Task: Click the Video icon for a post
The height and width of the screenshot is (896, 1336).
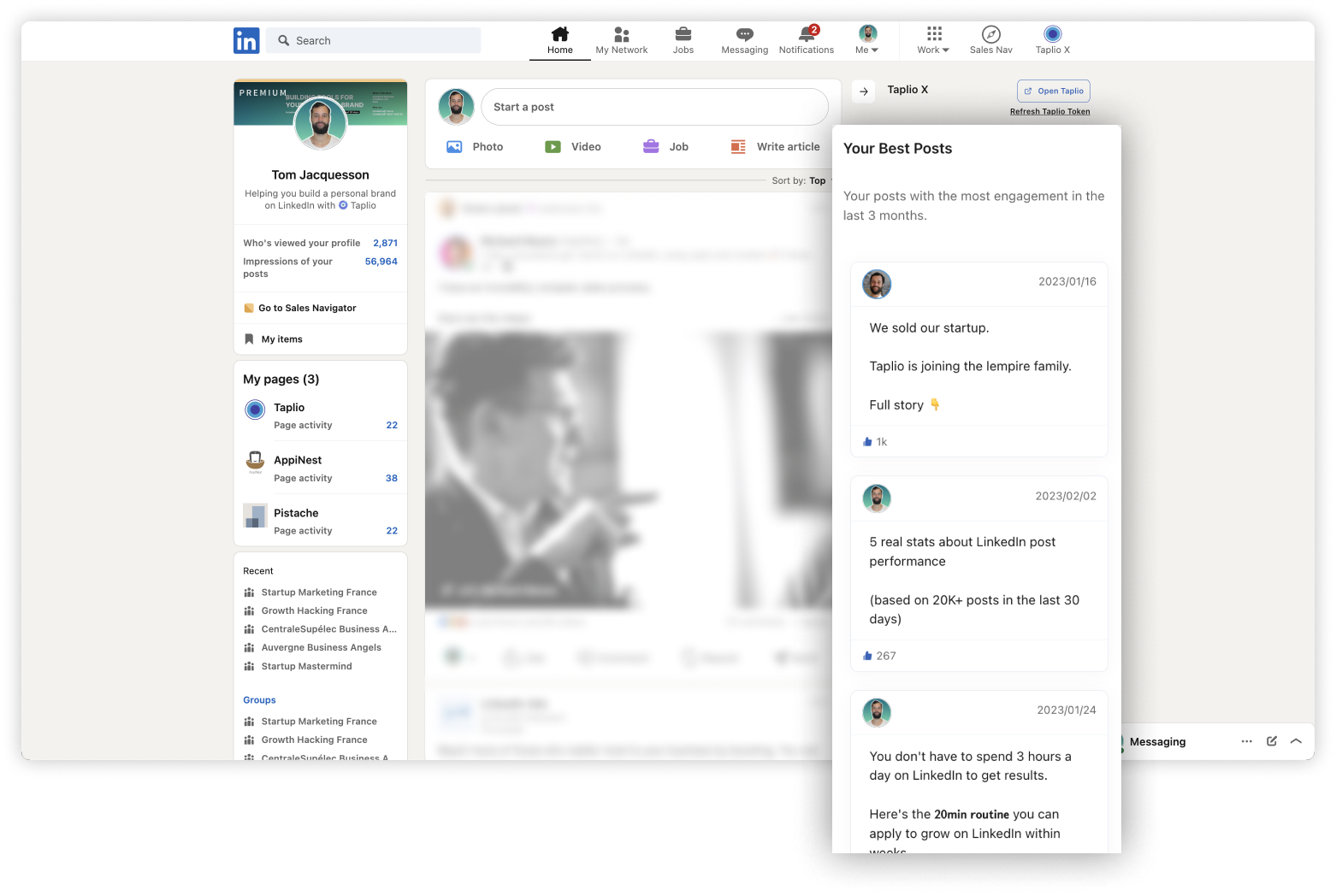Action: click(553, 147)
